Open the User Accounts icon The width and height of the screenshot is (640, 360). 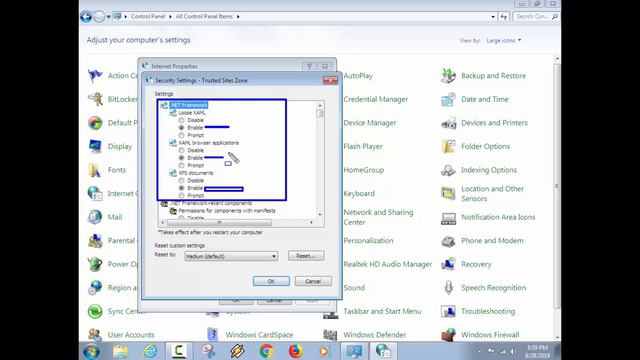pyautogui.click(x=95, y=335)
